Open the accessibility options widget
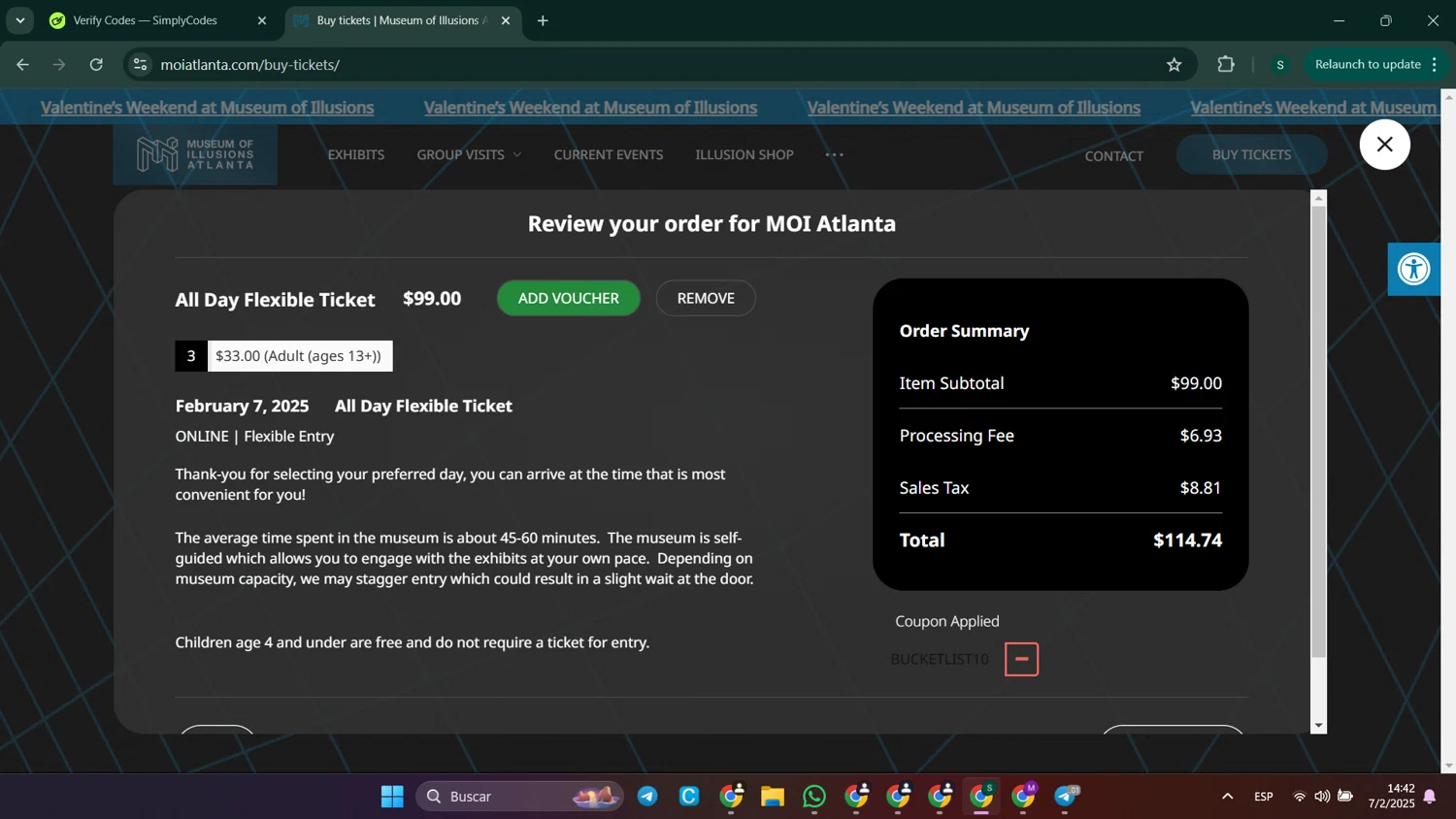Viewport: 1456px width, 819px height. 1413,269
